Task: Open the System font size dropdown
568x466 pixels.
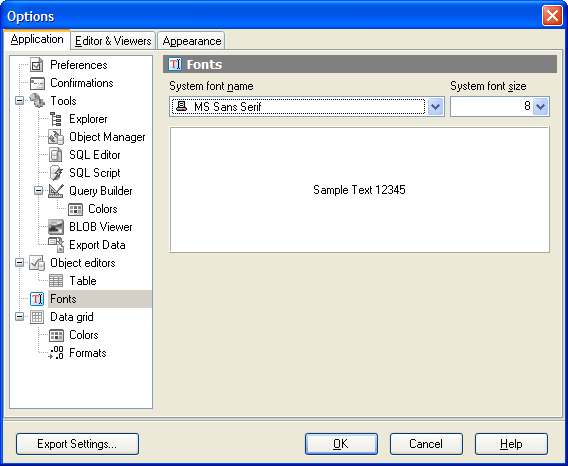Action: click(540, 107)
